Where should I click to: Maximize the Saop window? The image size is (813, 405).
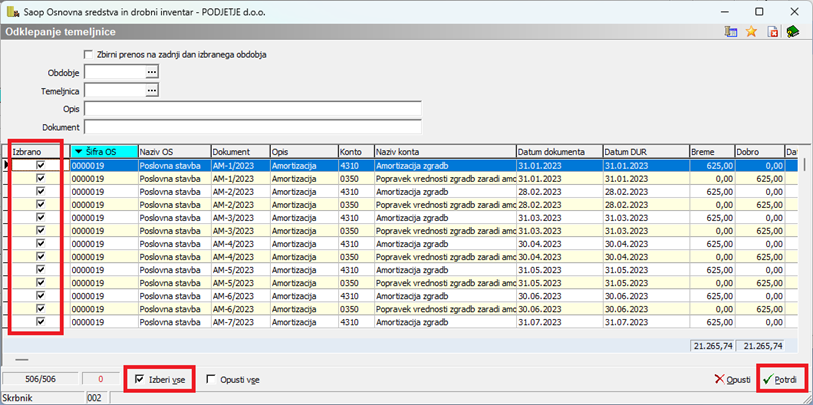759,11
